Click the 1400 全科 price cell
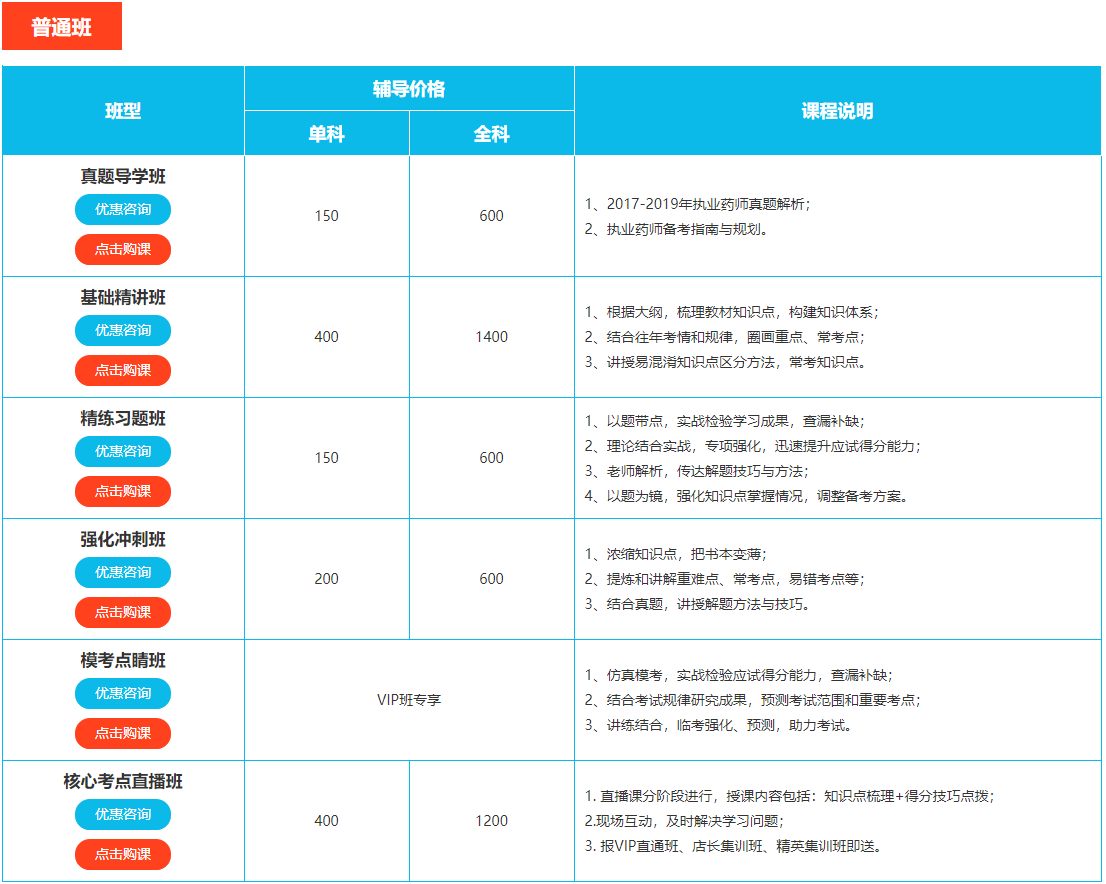 click(x=492, y=337)
